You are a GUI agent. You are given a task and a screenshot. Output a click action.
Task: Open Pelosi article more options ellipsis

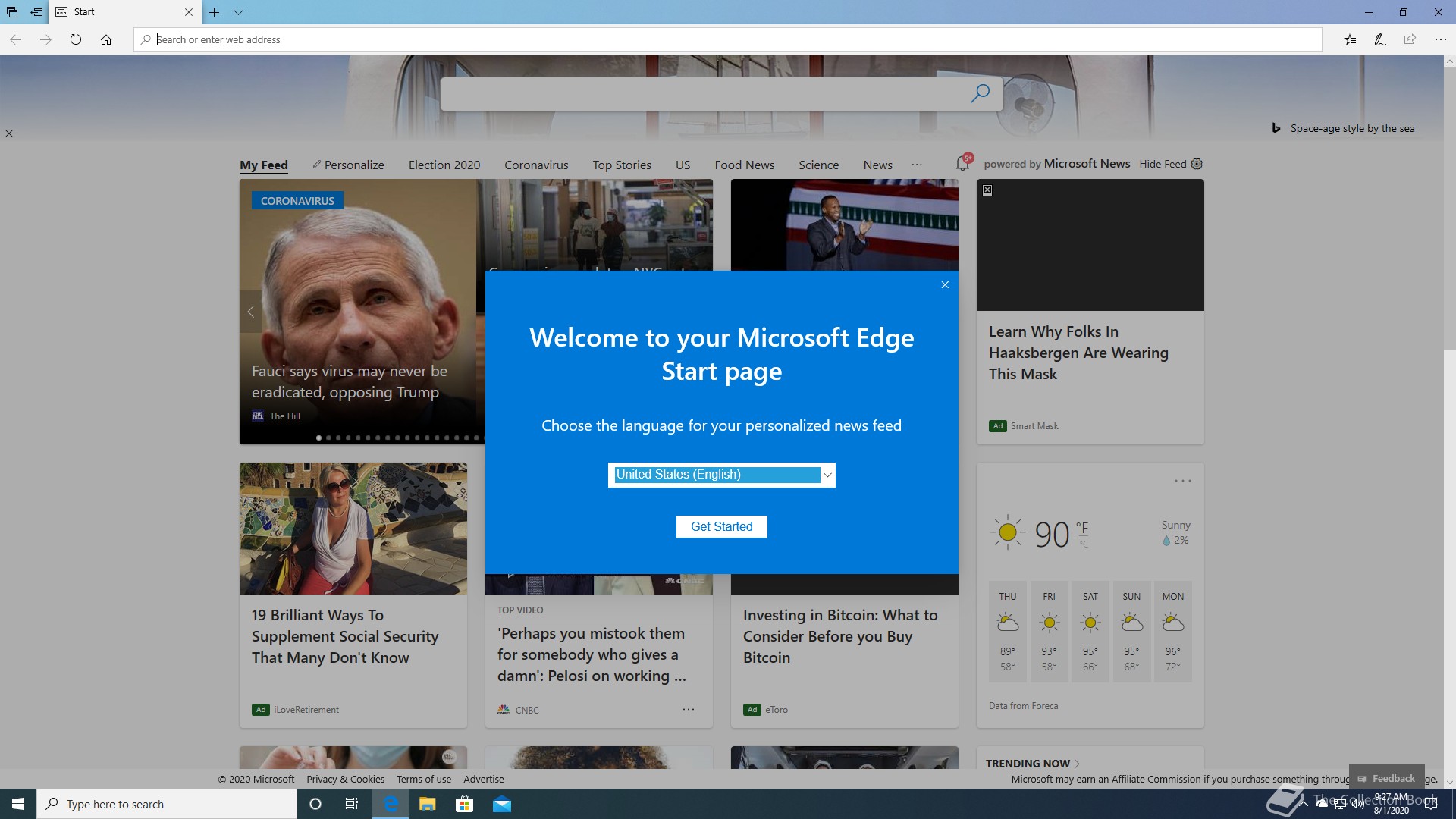pyautogui.click(x=689, y=710)
